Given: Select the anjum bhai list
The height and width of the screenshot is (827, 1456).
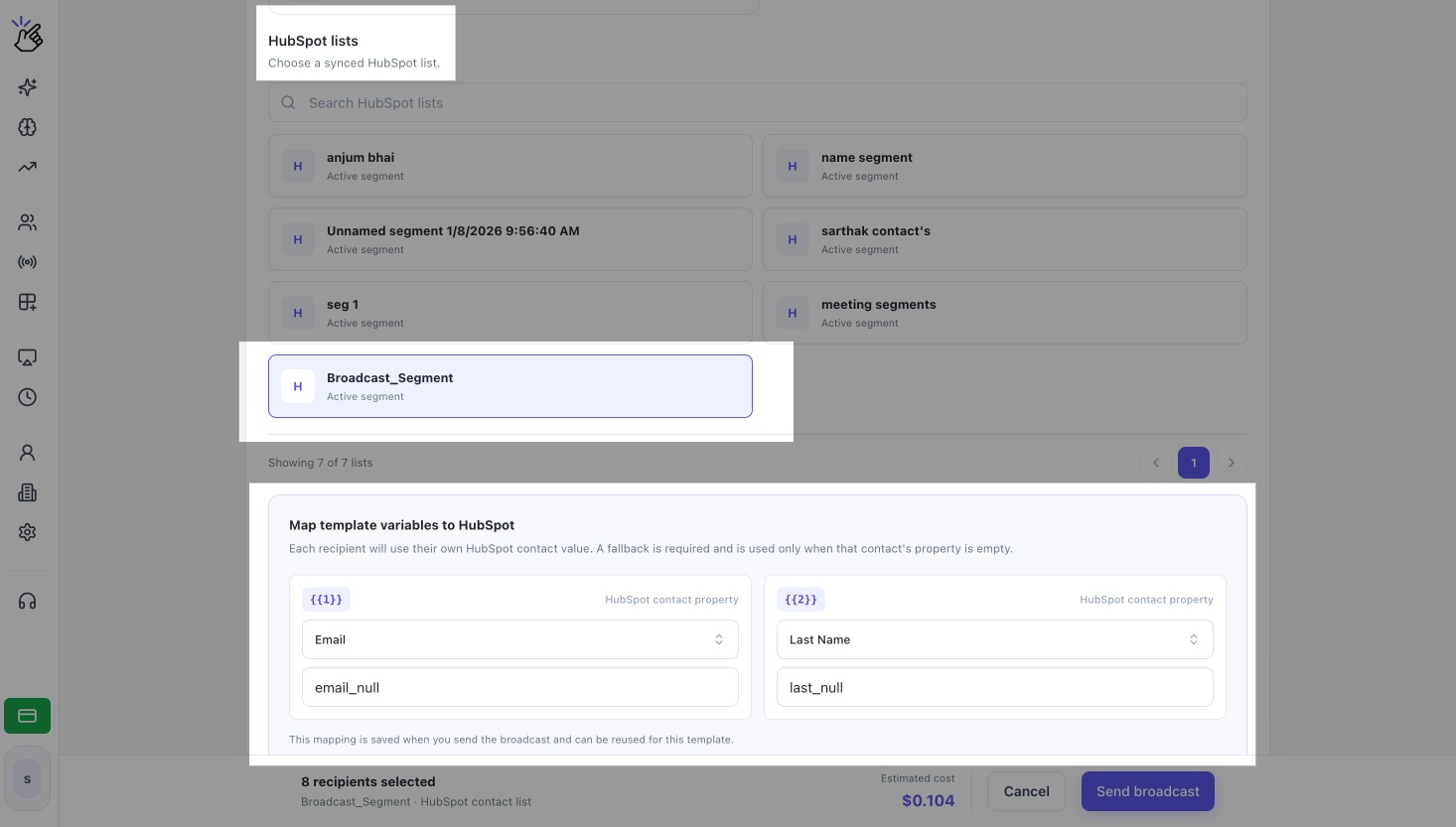Looking at the screenshot, I should click(510, 166).
